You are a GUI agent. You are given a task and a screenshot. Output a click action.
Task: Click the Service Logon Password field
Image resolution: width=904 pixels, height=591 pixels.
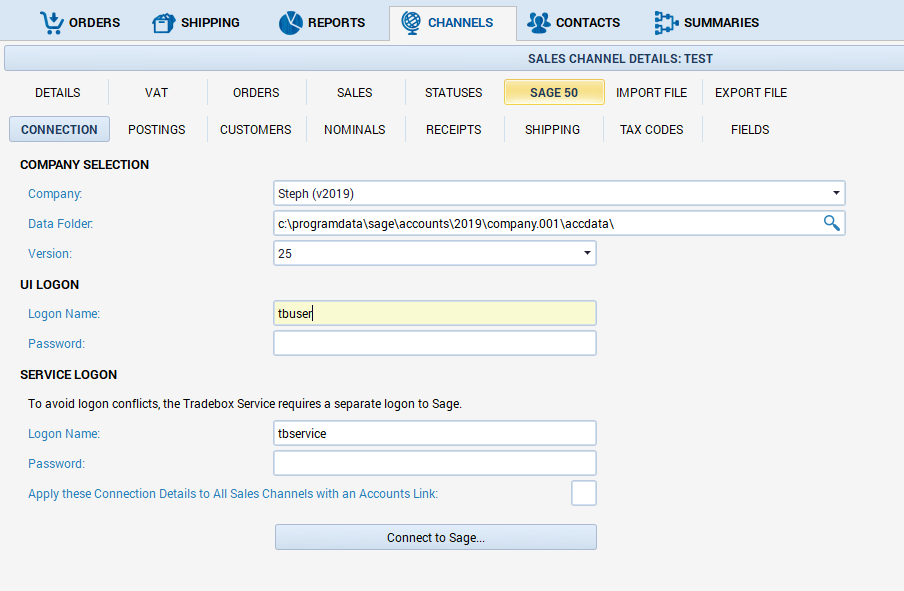435,463
